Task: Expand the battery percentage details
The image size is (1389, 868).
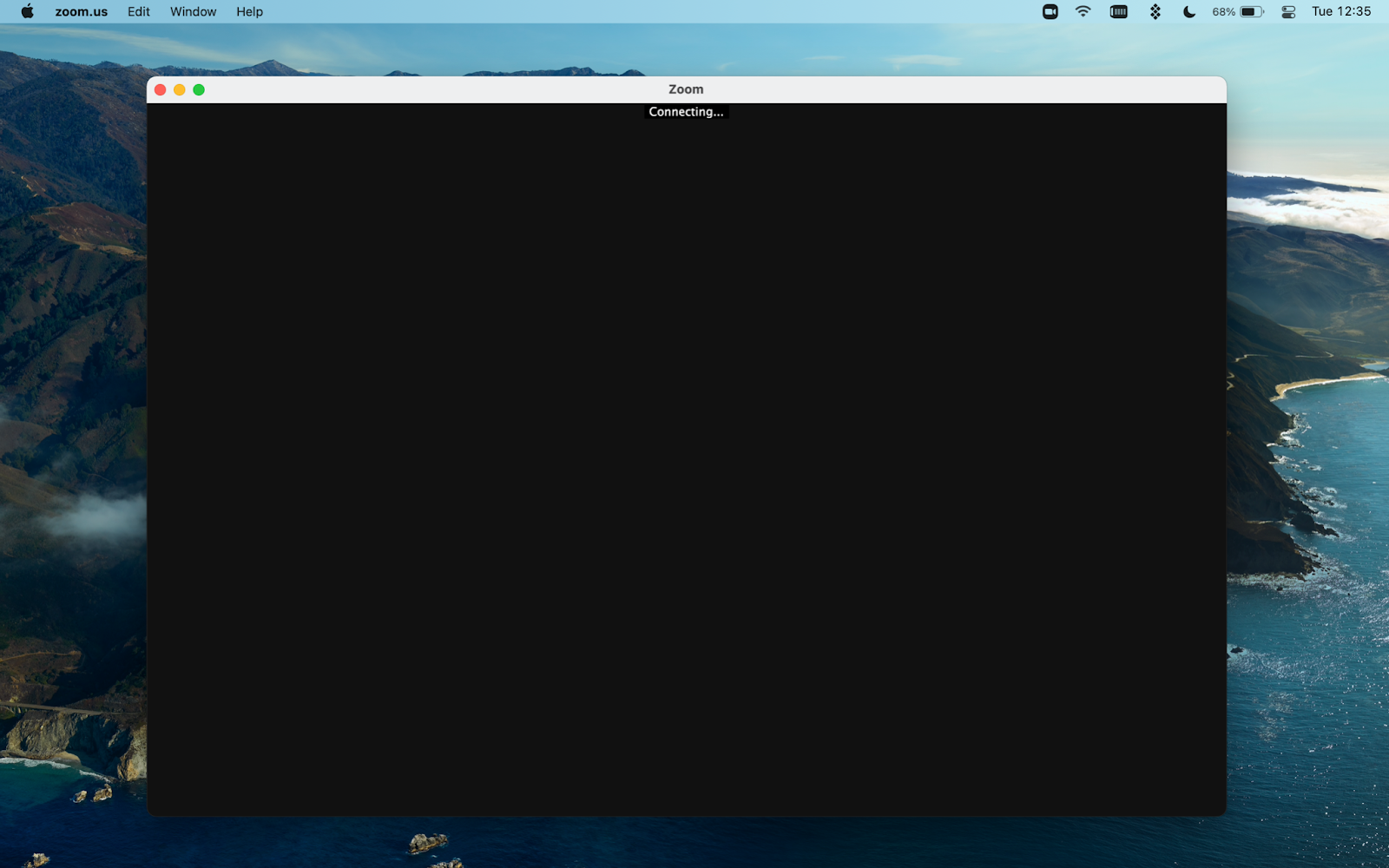Action: click(x=1225, y=11)
